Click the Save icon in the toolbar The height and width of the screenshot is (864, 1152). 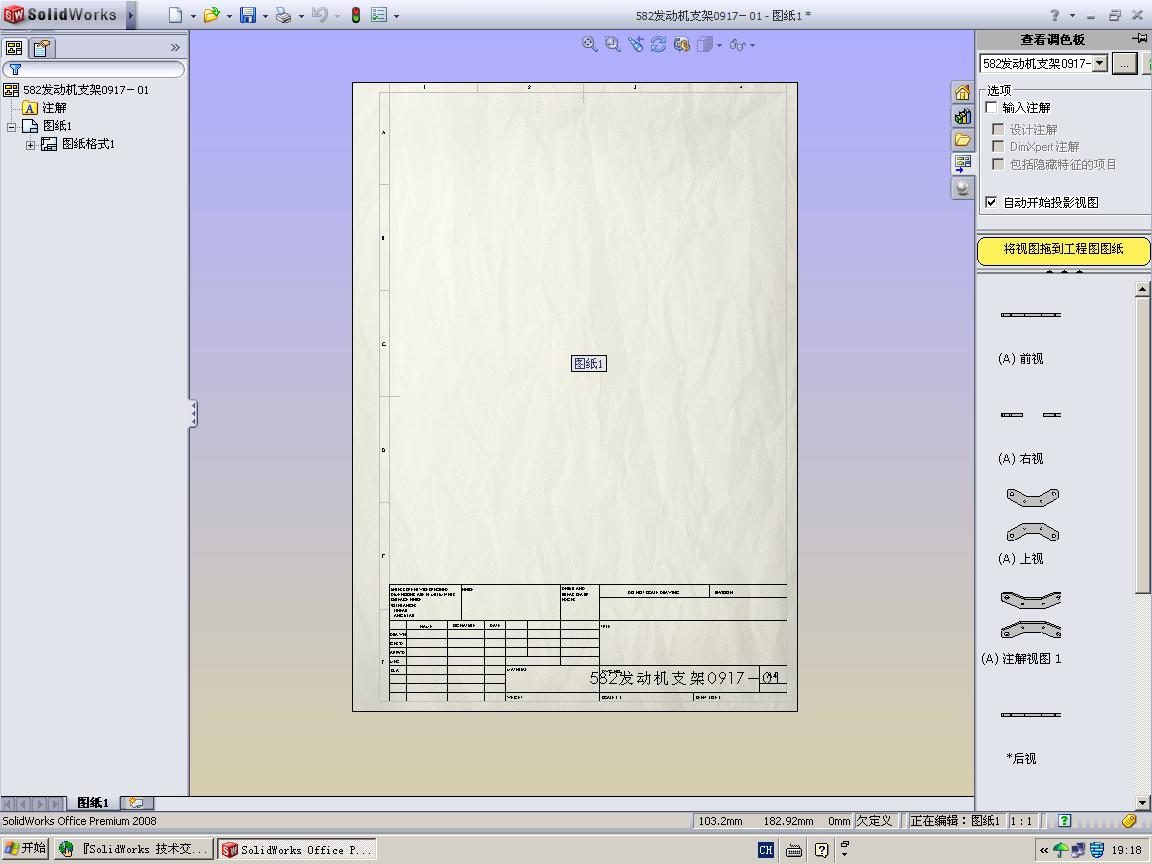pos(248,15)
